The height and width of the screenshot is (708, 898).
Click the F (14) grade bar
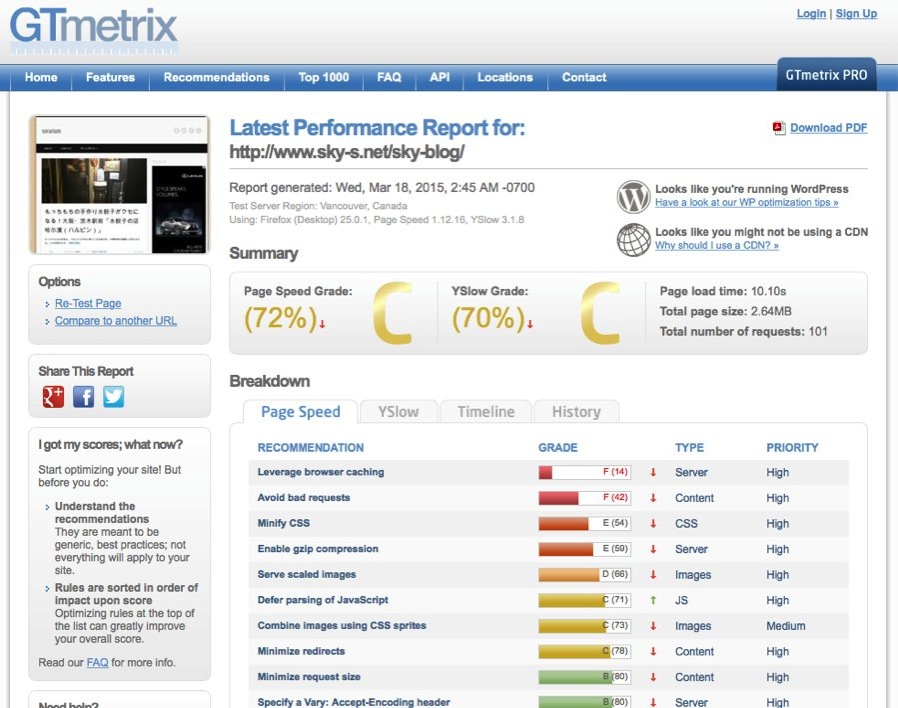click(x=585, y=472)
